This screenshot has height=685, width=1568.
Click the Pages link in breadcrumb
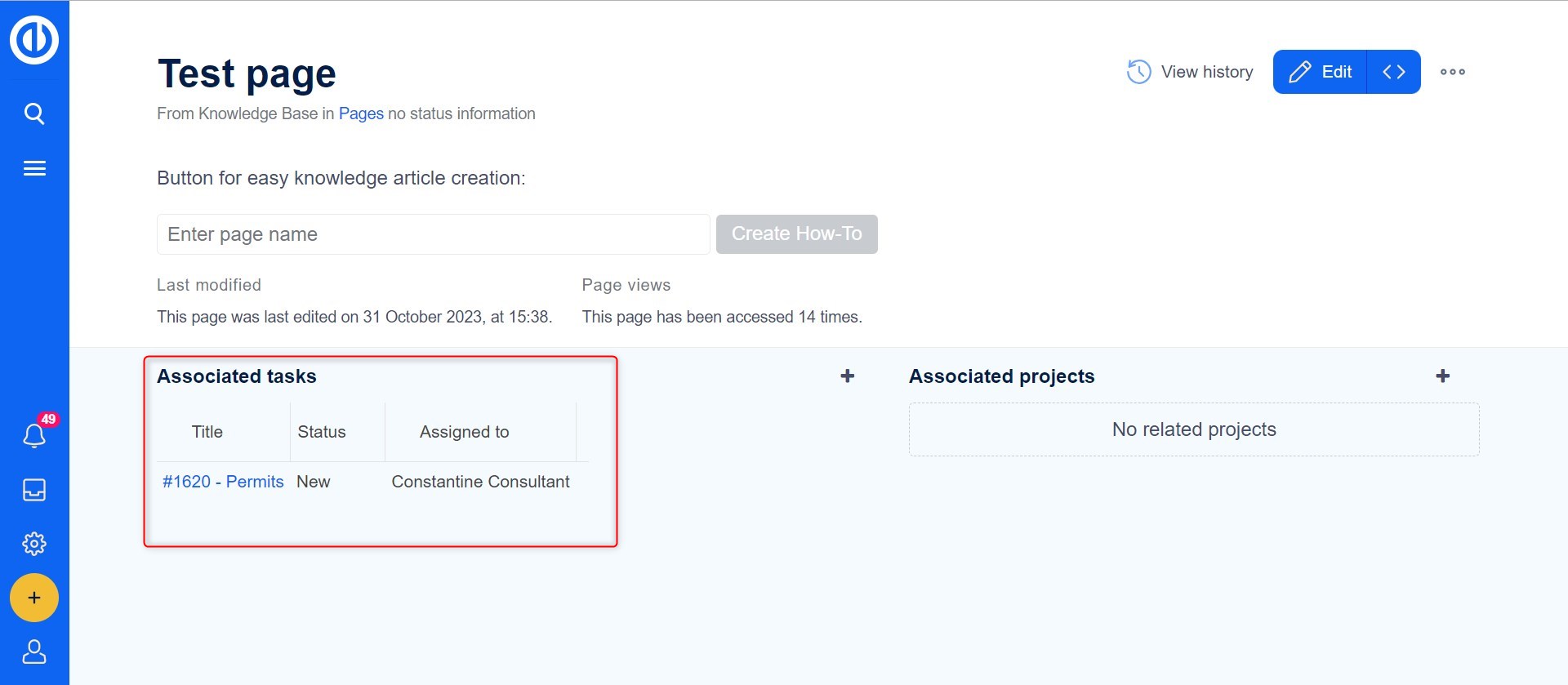[361, 113]
